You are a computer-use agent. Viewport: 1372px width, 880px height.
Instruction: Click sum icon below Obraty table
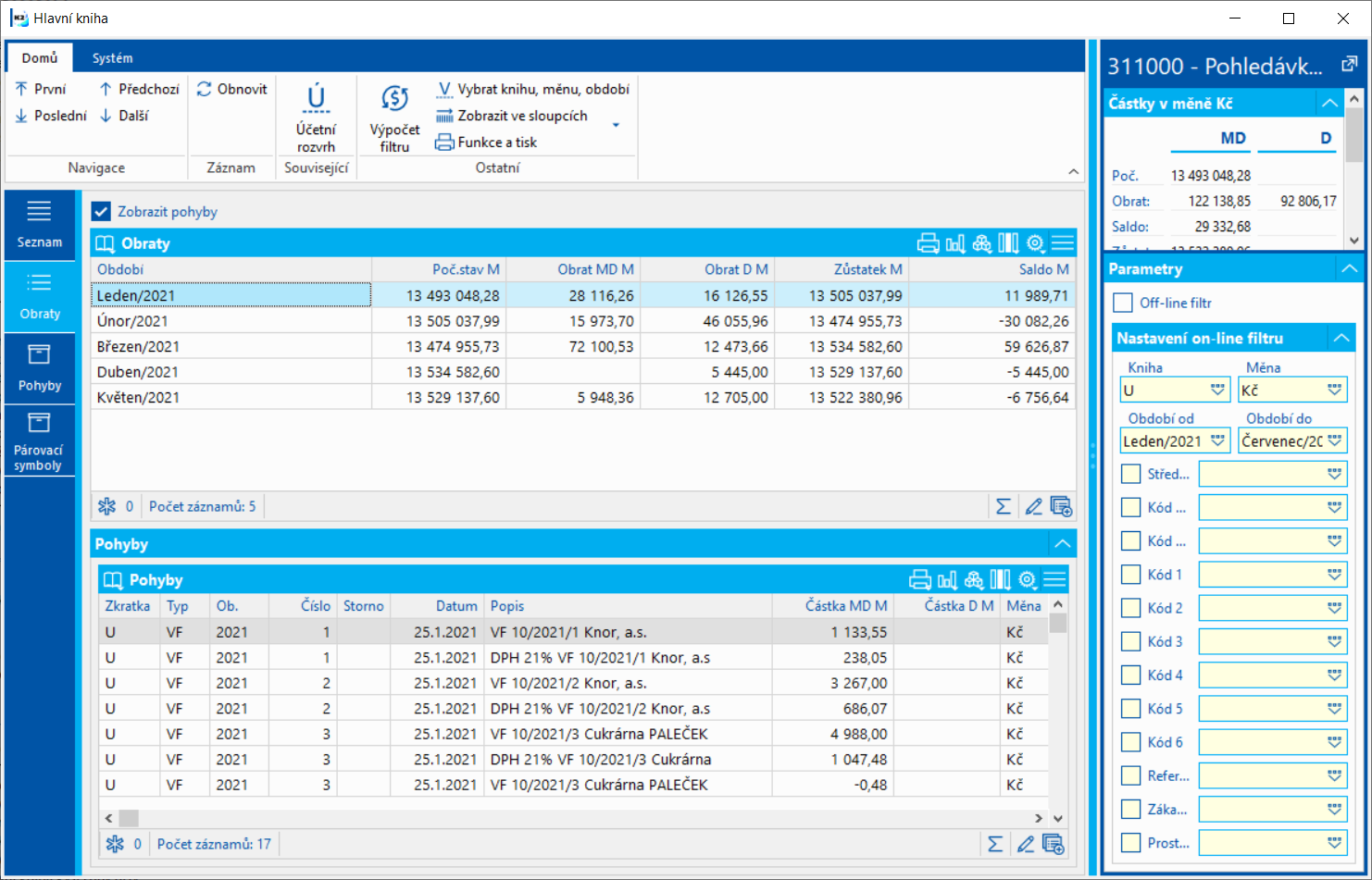tap(1003, 506)
